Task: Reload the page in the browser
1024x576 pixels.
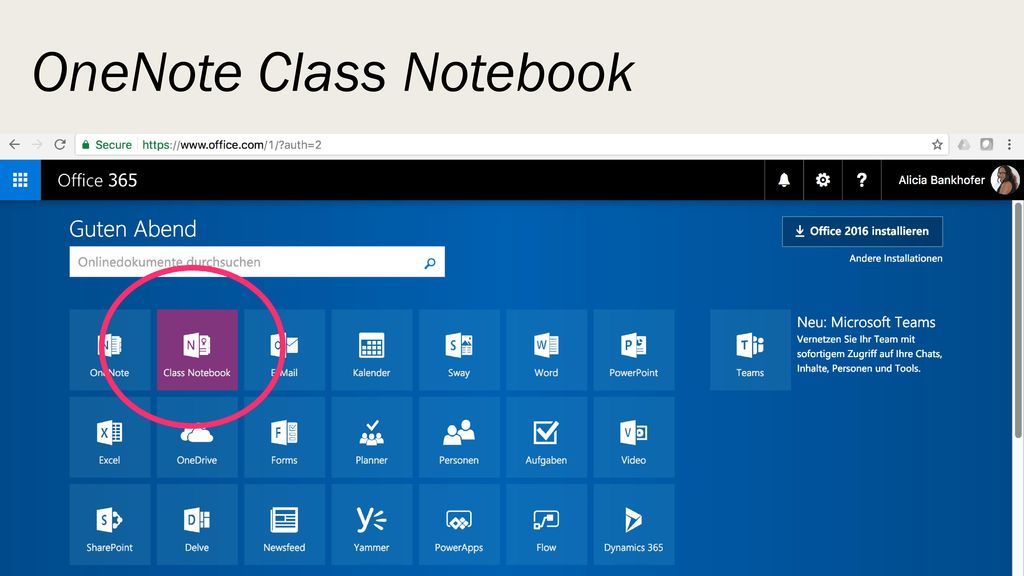Action: (60, 144)
